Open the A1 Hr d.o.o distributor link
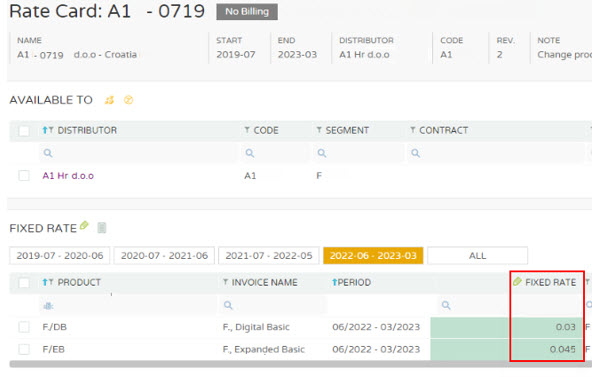Viewport: 601px width, 377px height. pos(68,176)
